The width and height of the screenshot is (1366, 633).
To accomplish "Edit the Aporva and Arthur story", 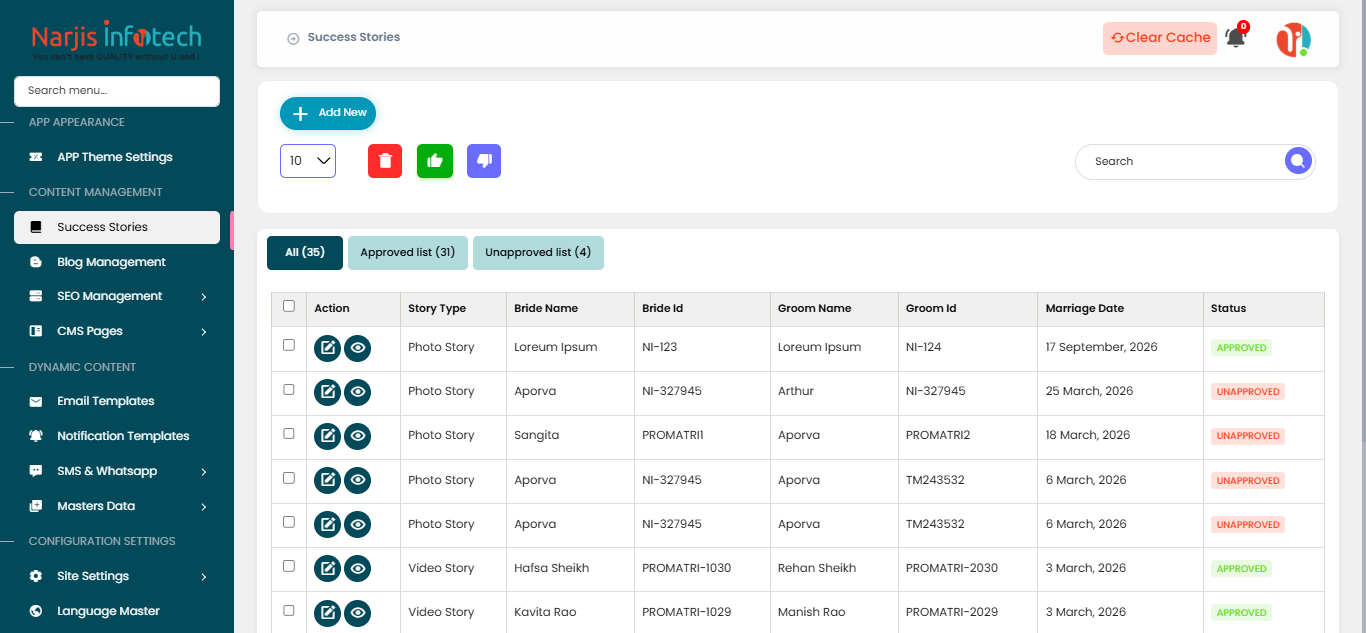I will coord(327,392).
